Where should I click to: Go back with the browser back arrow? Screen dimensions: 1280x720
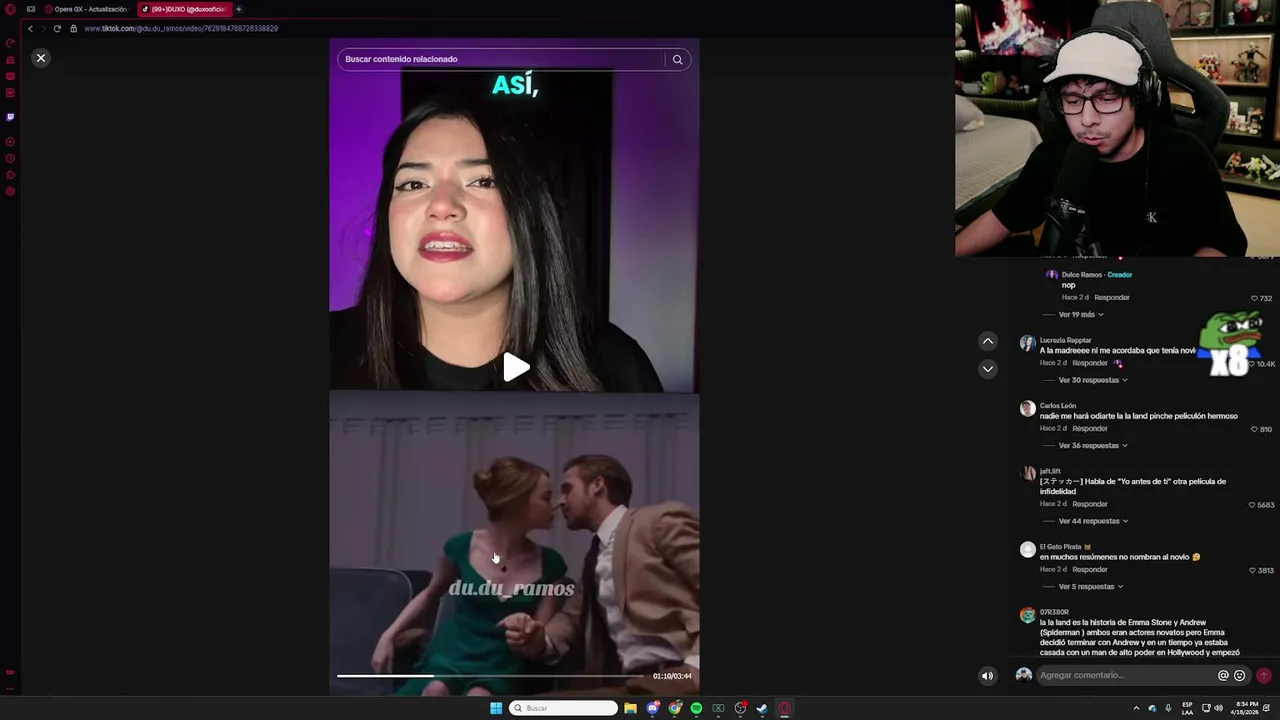coord(30,28)
